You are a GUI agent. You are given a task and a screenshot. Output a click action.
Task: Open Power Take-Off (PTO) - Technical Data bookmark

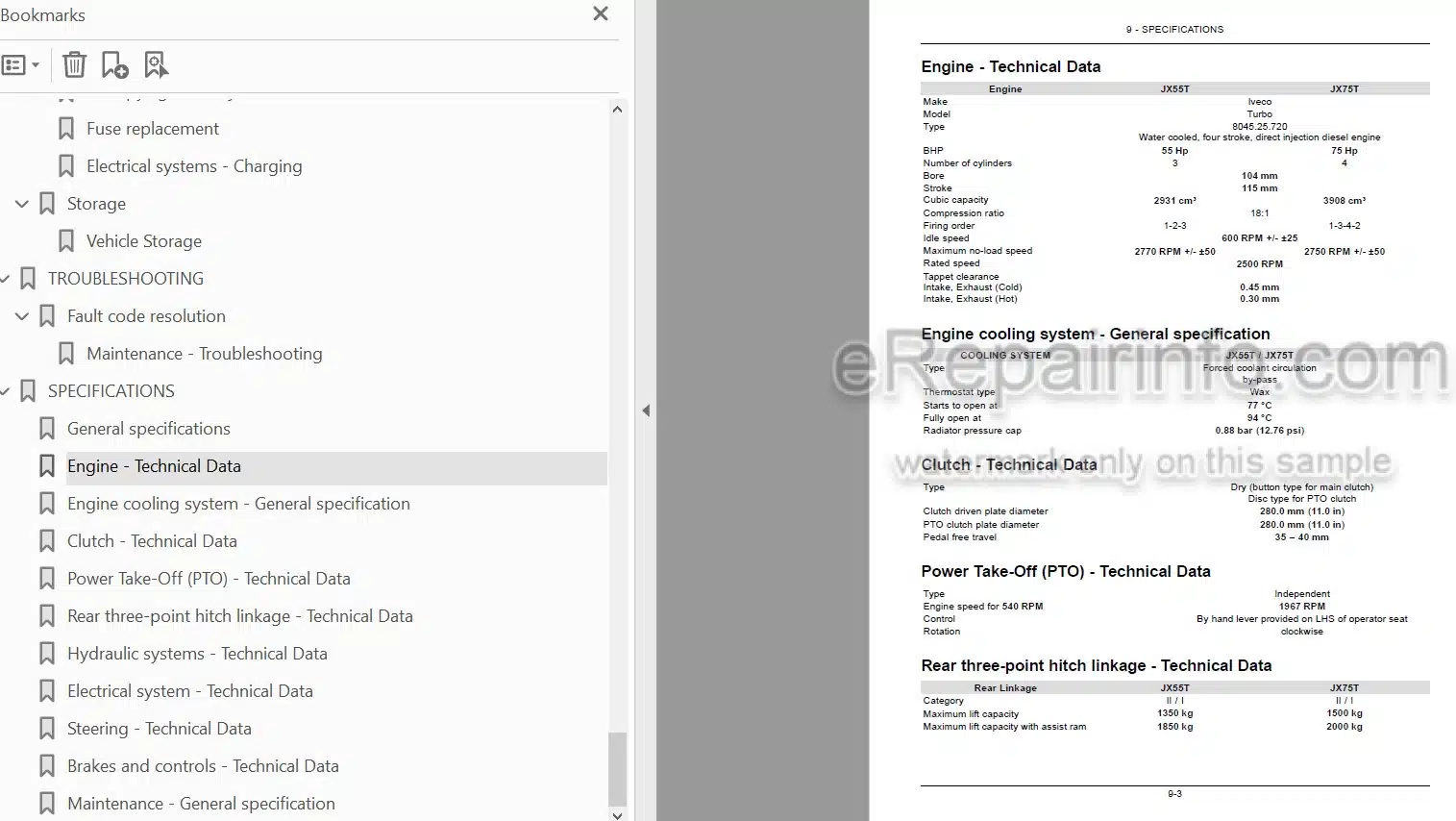(x=209, y=579)
